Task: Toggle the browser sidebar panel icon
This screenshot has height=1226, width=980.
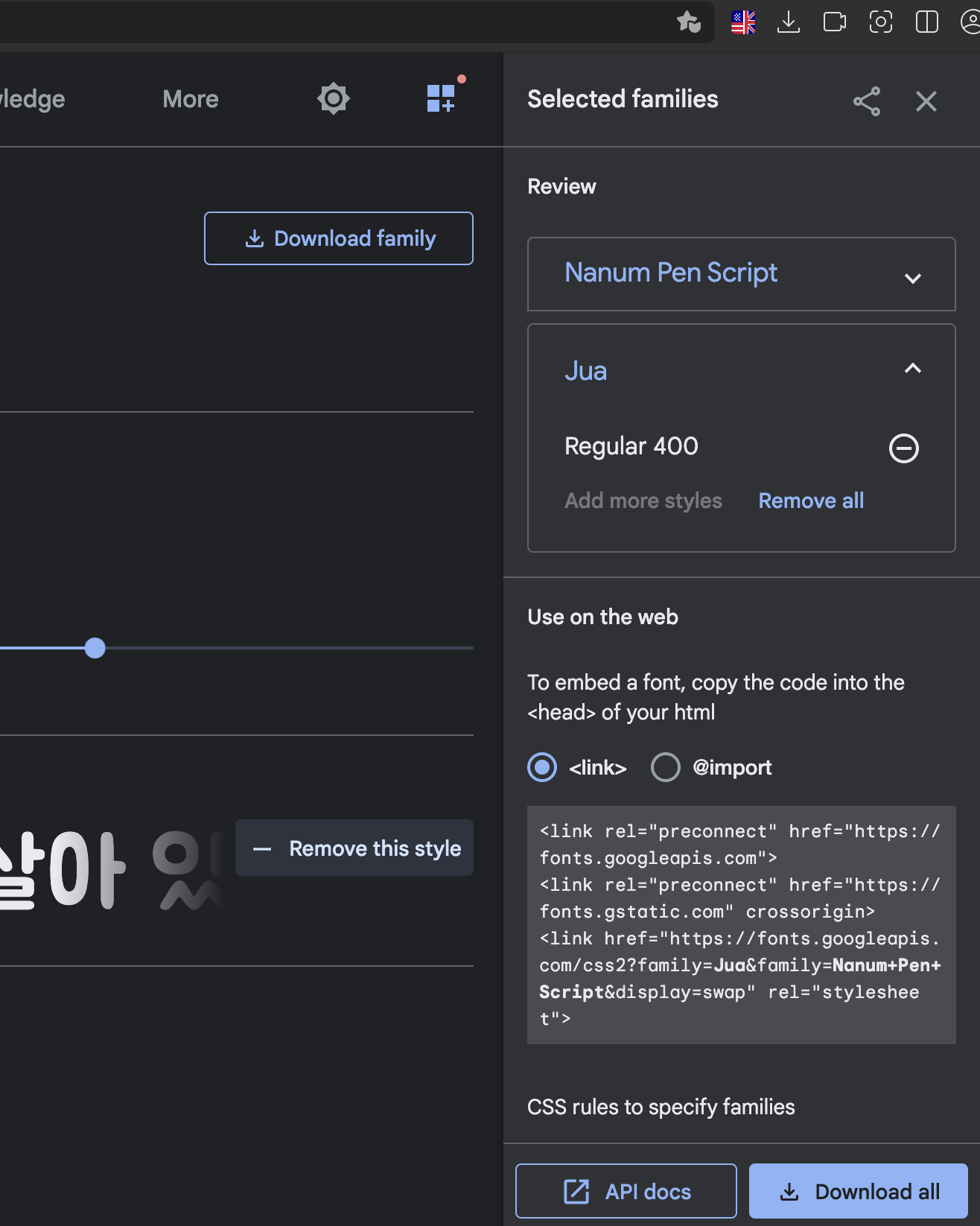Action: click(926, 22)
